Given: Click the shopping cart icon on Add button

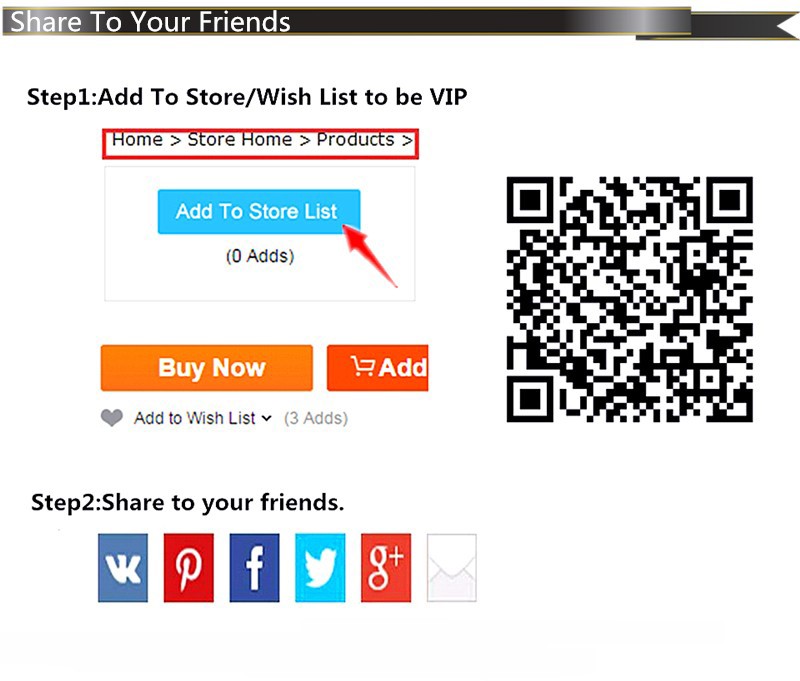Looking at the screenshot, I should point(363,366).
